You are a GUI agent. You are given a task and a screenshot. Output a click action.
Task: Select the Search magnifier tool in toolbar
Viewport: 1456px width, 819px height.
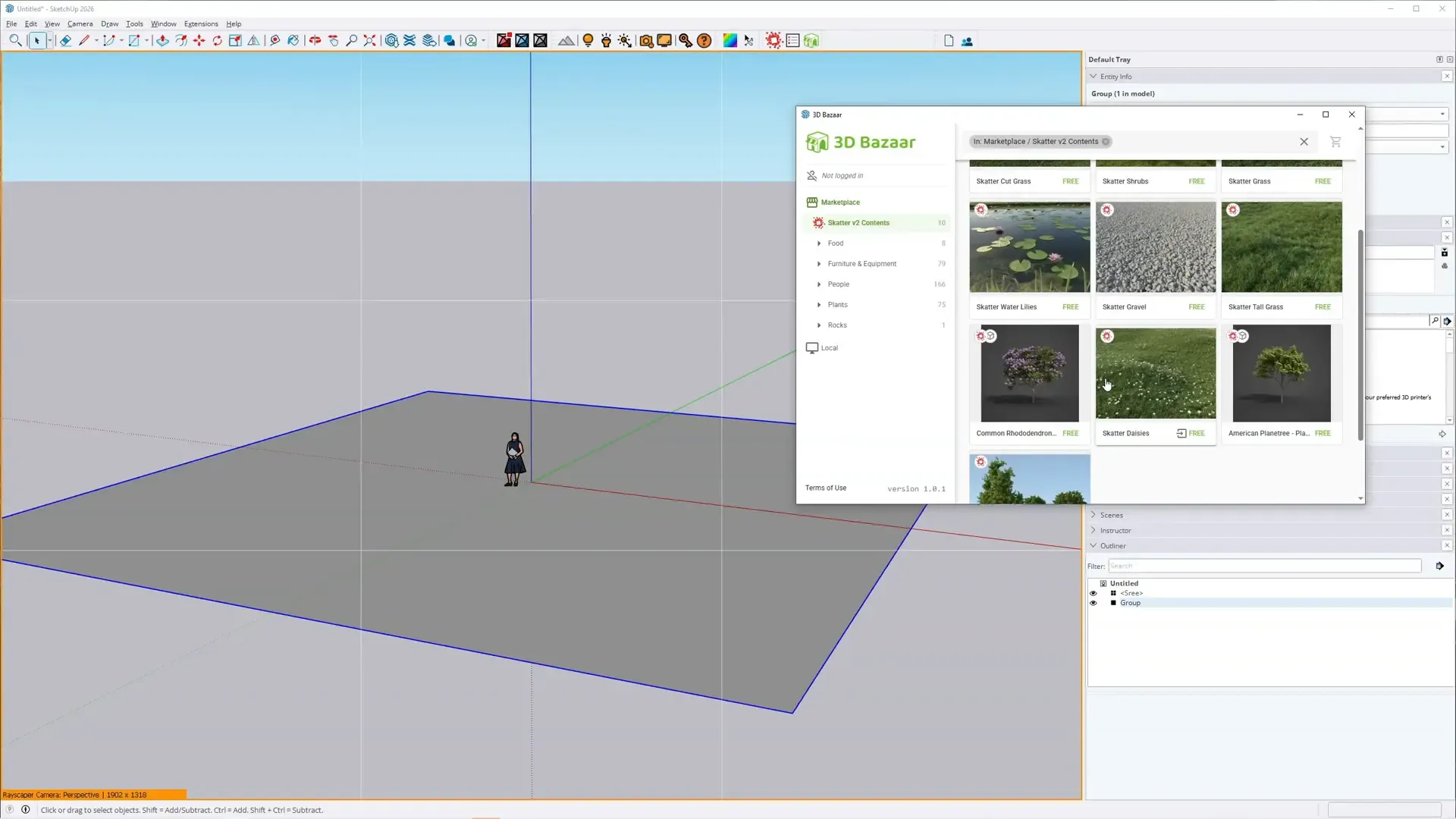pyautogui.click(x=15, y=41)
